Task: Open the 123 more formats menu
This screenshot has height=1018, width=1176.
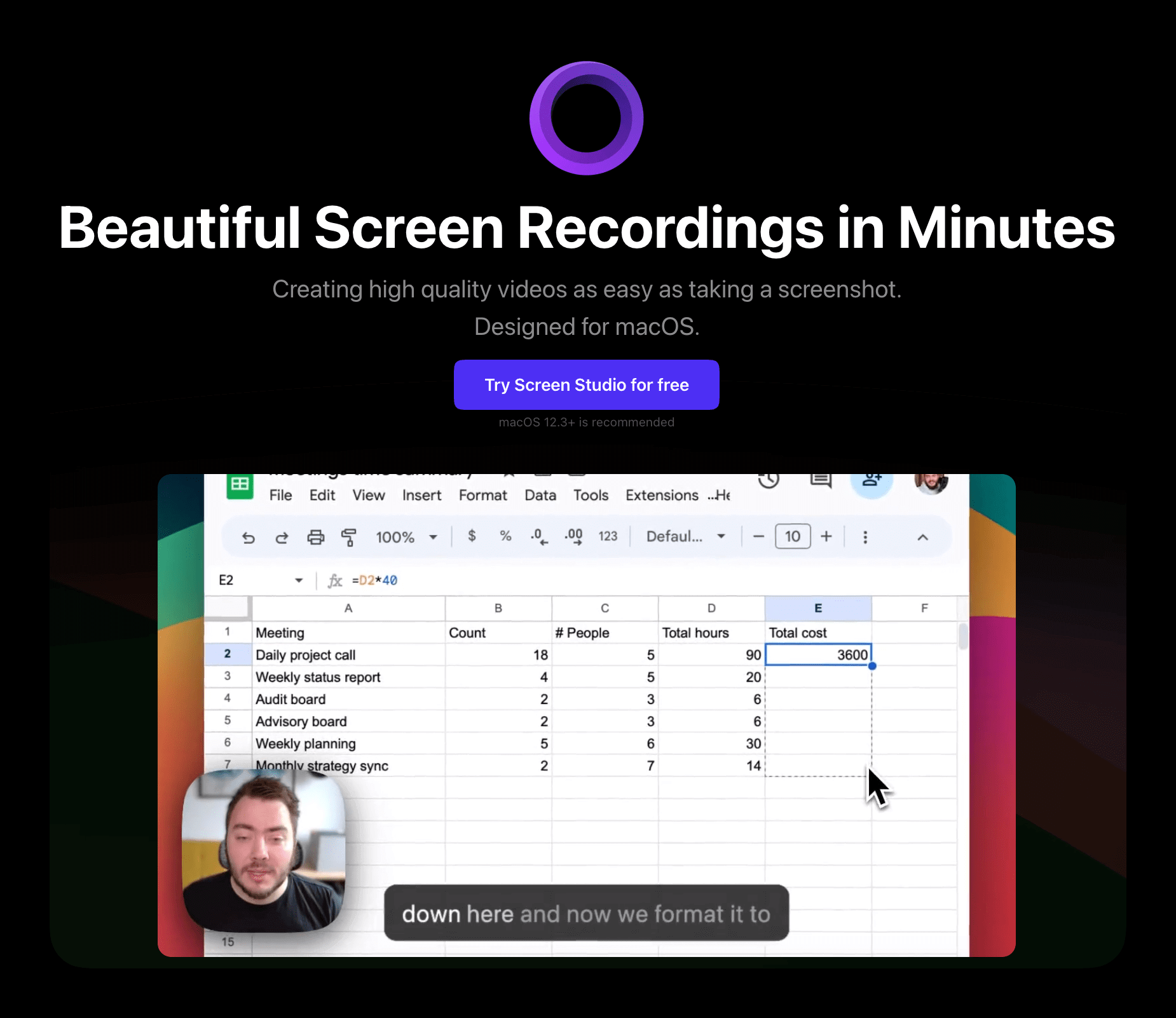Action: click(x=608, y=536)
